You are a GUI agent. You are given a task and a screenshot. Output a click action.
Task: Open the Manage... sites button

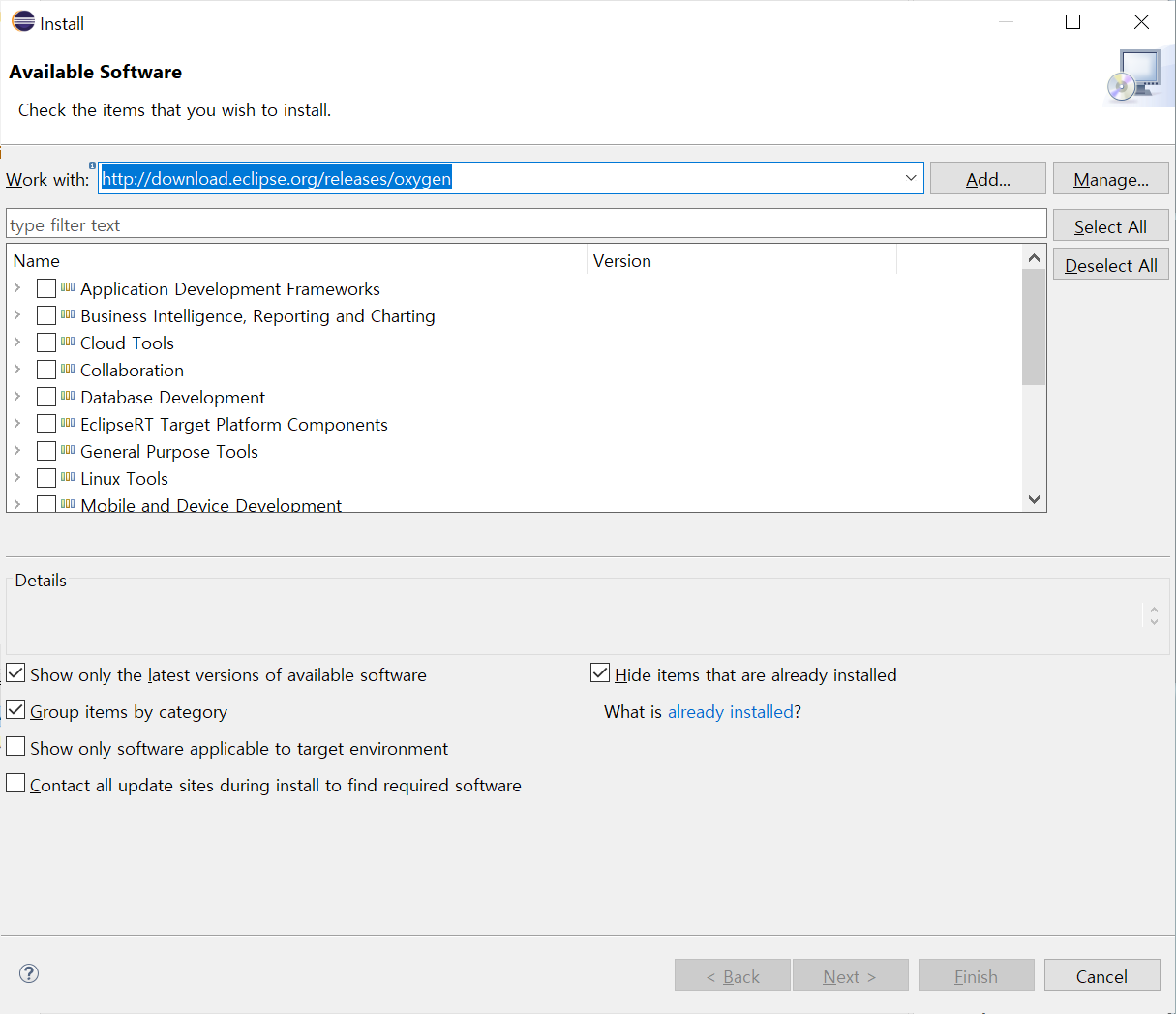click(1111, 179)
